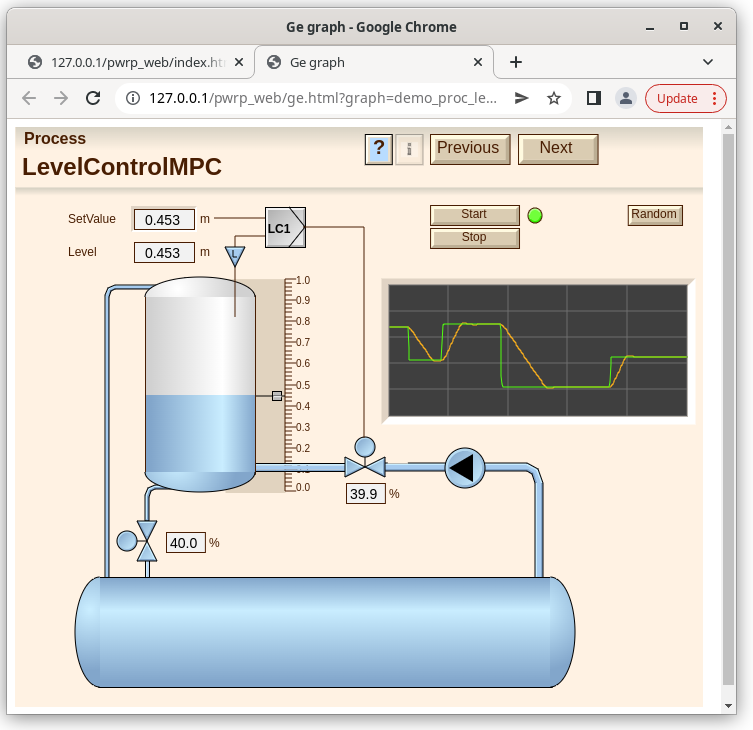Screen dimensions: 753x730
Task: View site information icon
Action: point(133,98)
